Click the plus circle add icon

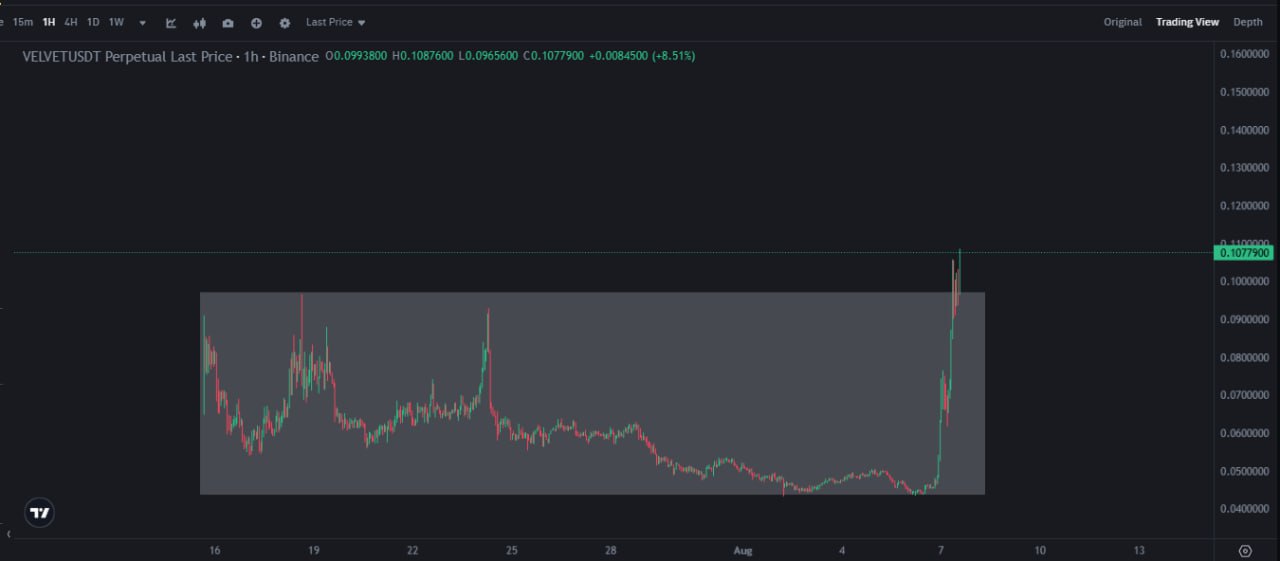257,22
